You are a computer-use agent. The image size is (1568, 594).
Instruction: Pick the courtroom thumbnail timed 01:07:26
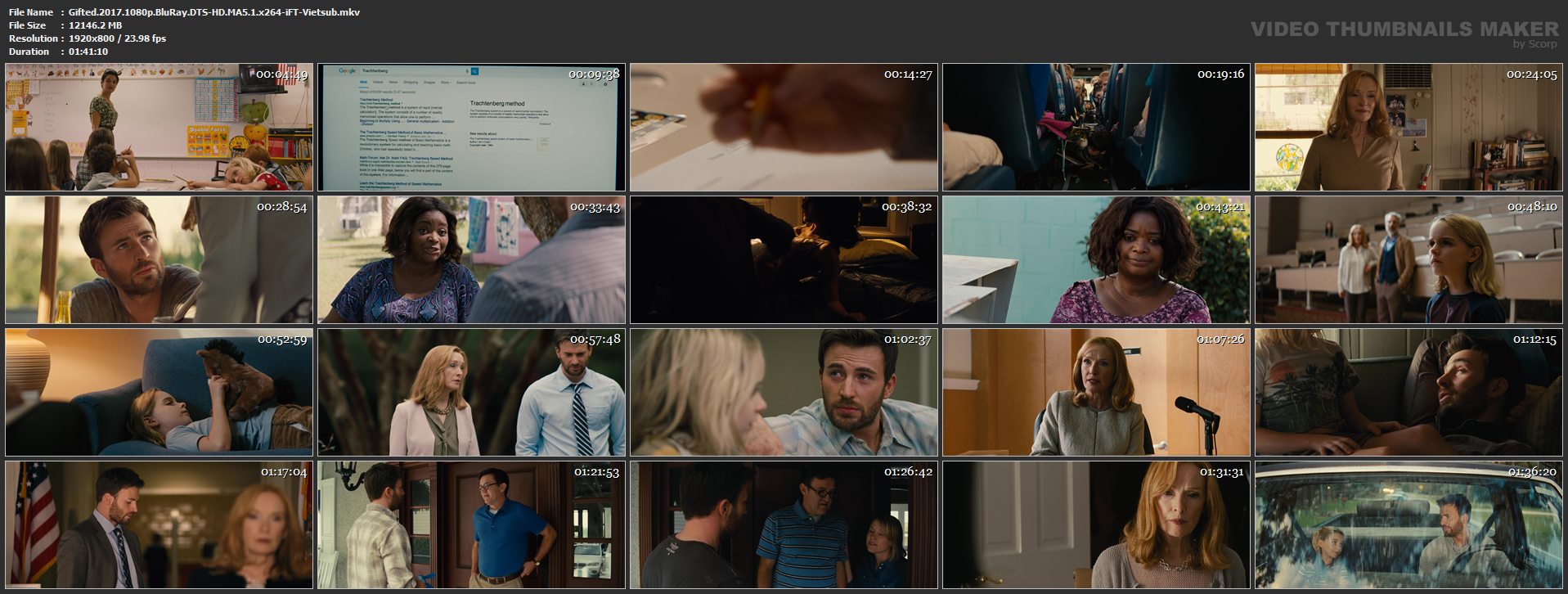coord(1096,392)
